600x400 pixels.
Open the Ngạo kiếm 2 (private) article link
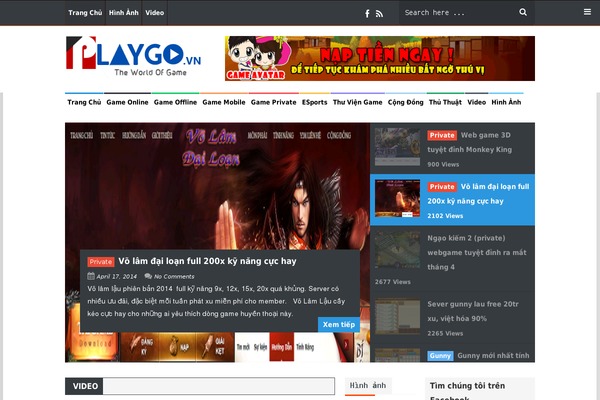point(477,252)
